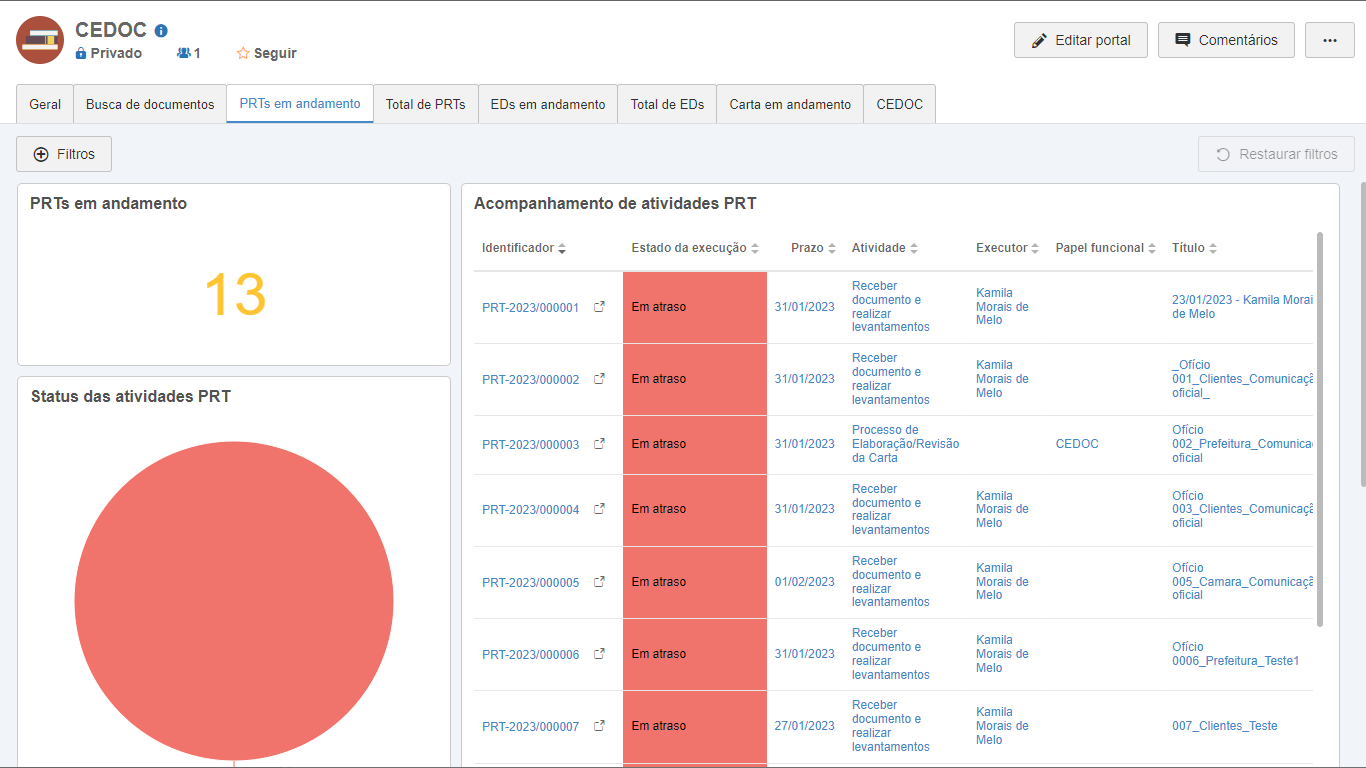Click the CEDOC functional role link
1366x768 pixels.
click(x=1077, y=444)
